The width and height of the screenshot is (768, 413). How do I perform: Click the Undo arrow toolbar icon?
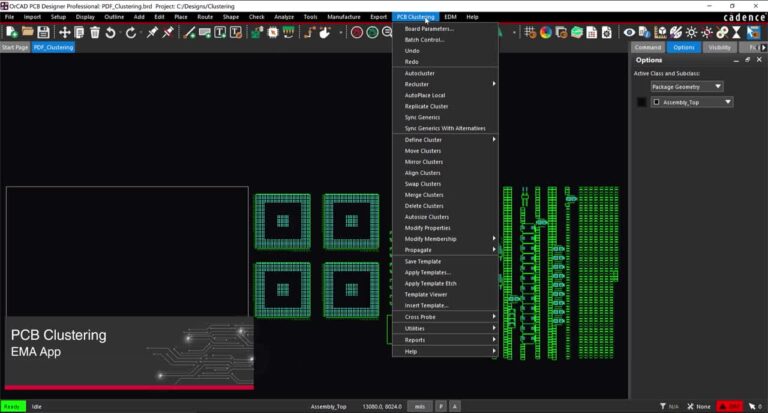click(111, 32)
